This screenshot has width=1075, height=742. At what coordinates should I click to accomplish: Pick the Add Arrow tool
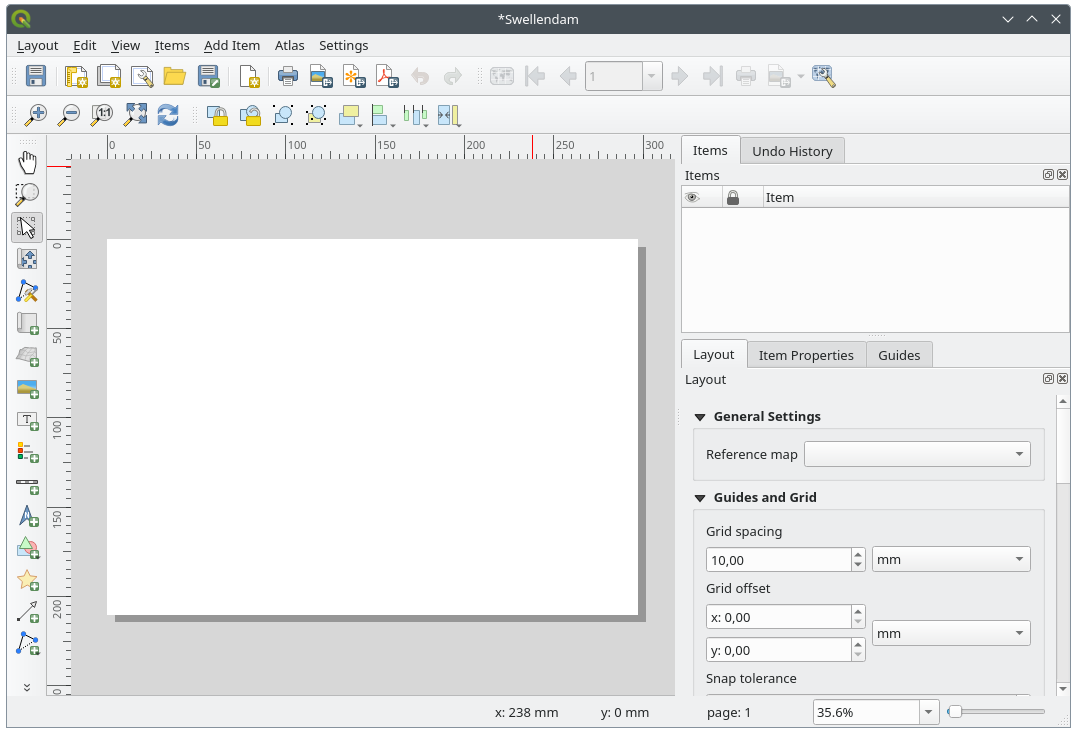27,613
